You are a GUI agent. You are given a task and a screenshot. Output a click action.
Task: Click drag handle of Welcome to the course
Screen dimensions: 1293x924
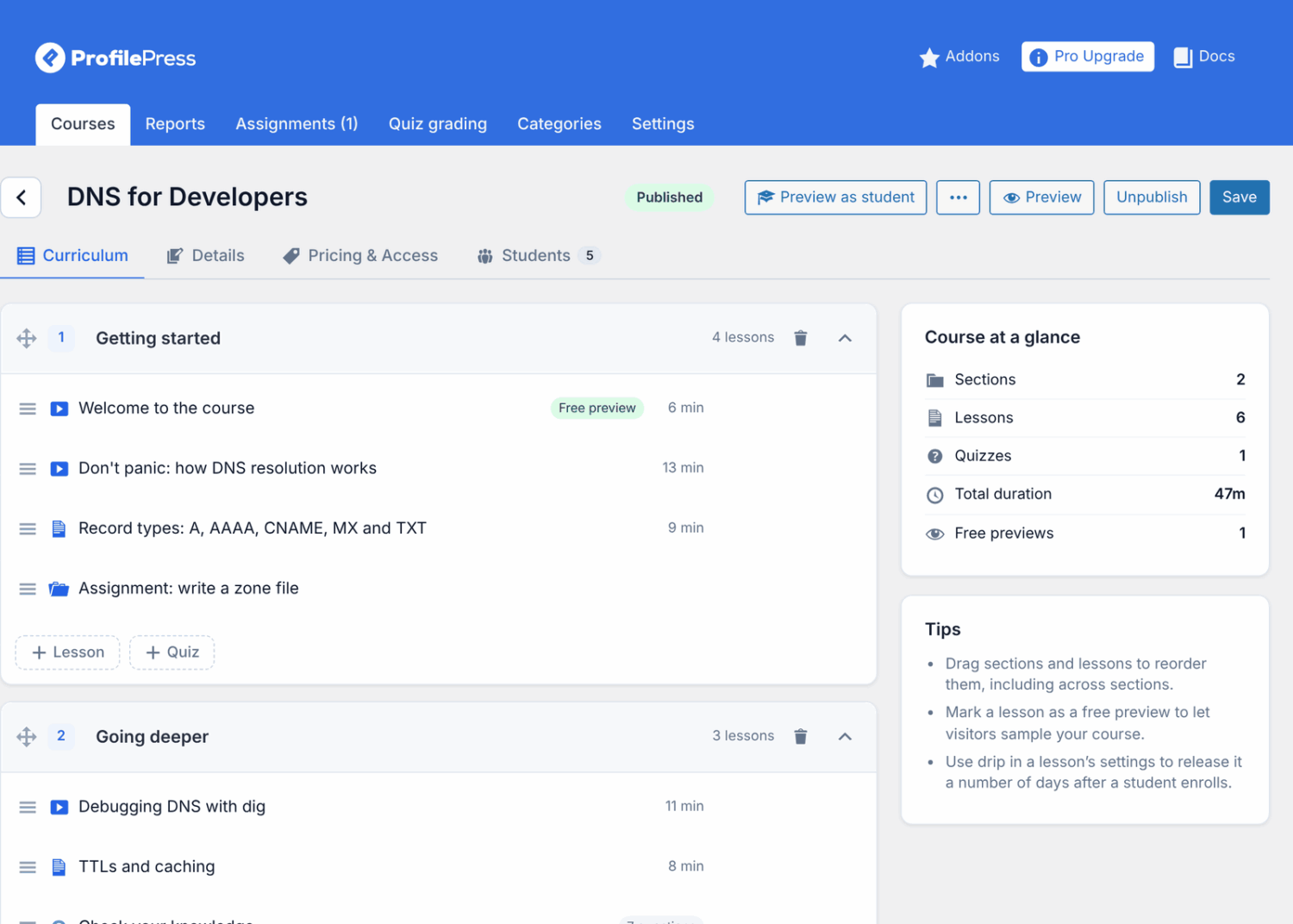28,409
